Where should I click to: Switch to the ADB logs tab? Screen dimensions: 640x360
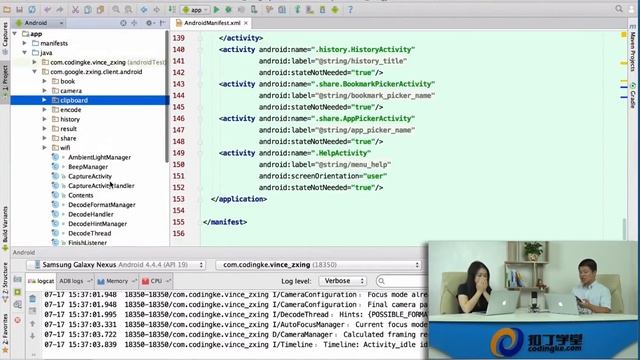75,281
